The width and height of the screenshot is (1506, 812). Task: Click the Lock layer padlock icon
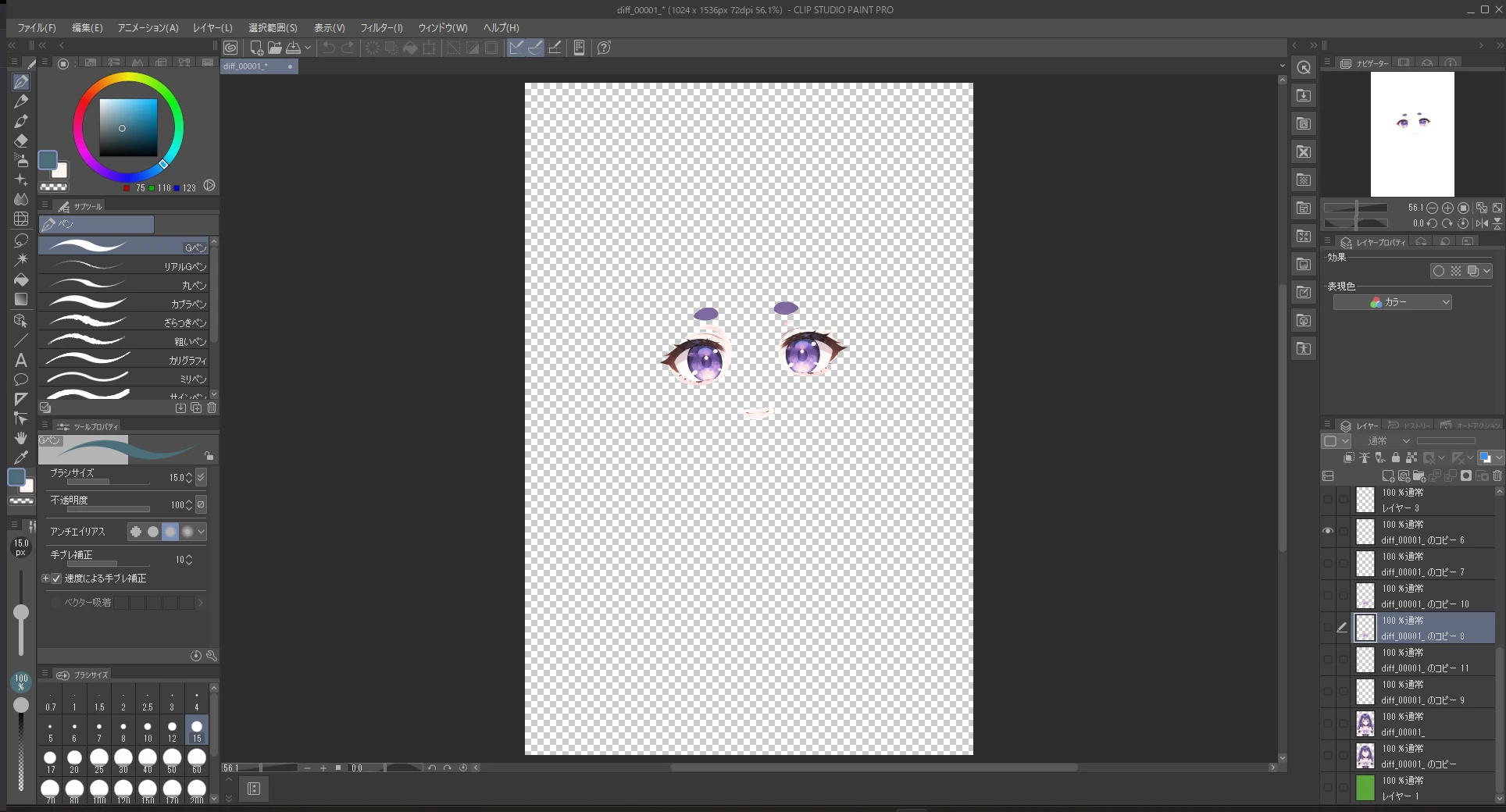click(x=1396, y=458)
